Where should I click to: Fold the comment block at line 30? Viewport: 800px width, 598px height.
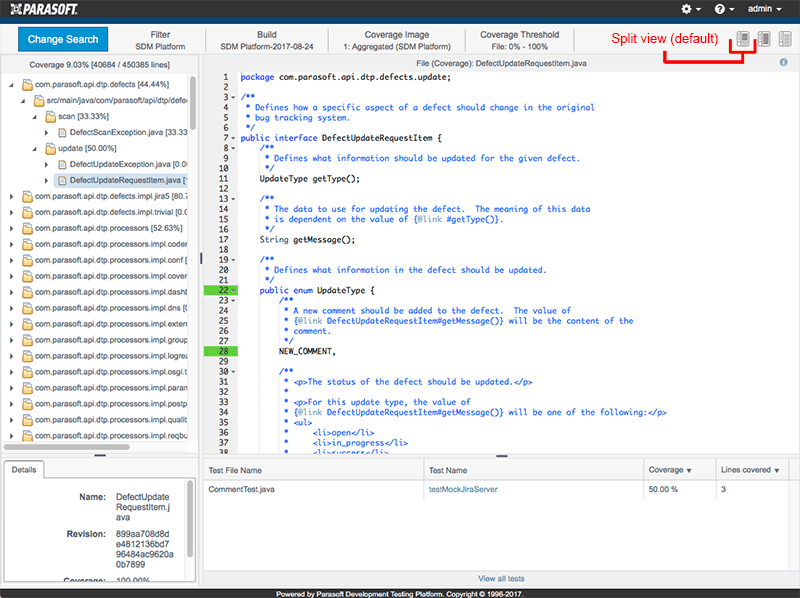(x=234, y=372)
